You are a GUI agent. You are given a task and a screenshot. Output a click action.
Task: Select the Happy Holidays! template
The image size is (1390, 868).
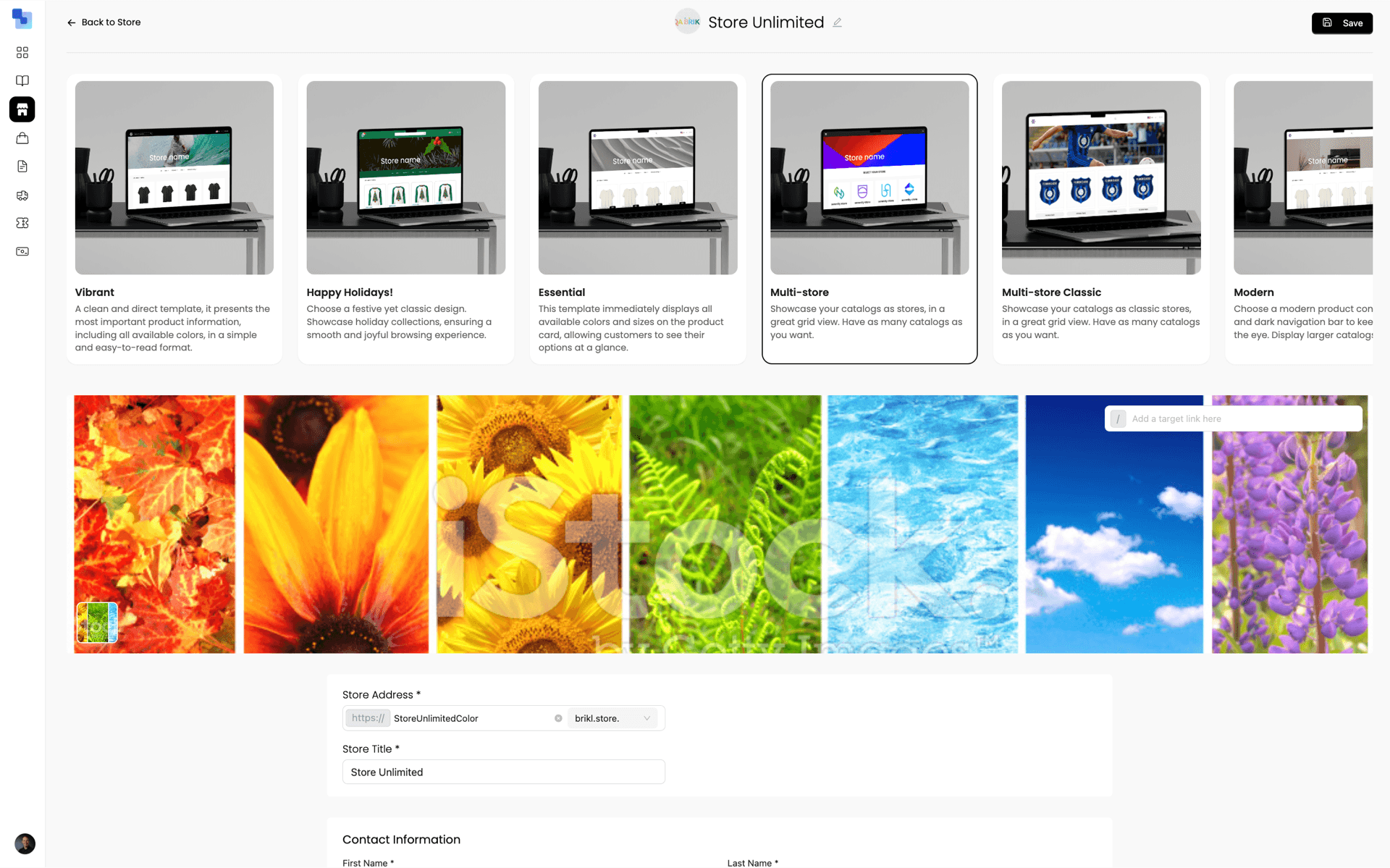pyautogui.click(x=405, y=217)
